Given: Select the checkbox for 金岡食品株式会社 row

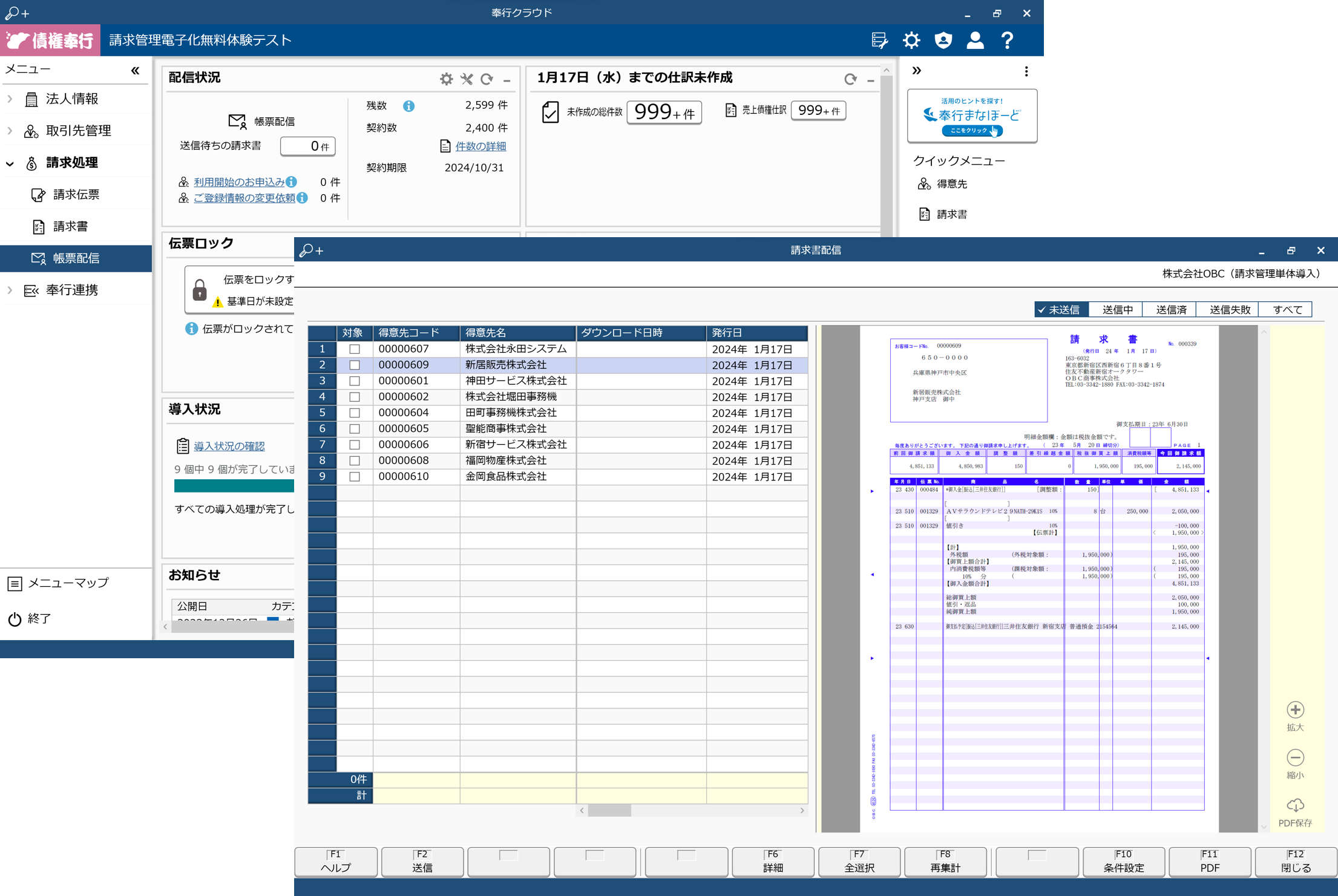Looking at the screenshot, I should [x=355, y=477].
